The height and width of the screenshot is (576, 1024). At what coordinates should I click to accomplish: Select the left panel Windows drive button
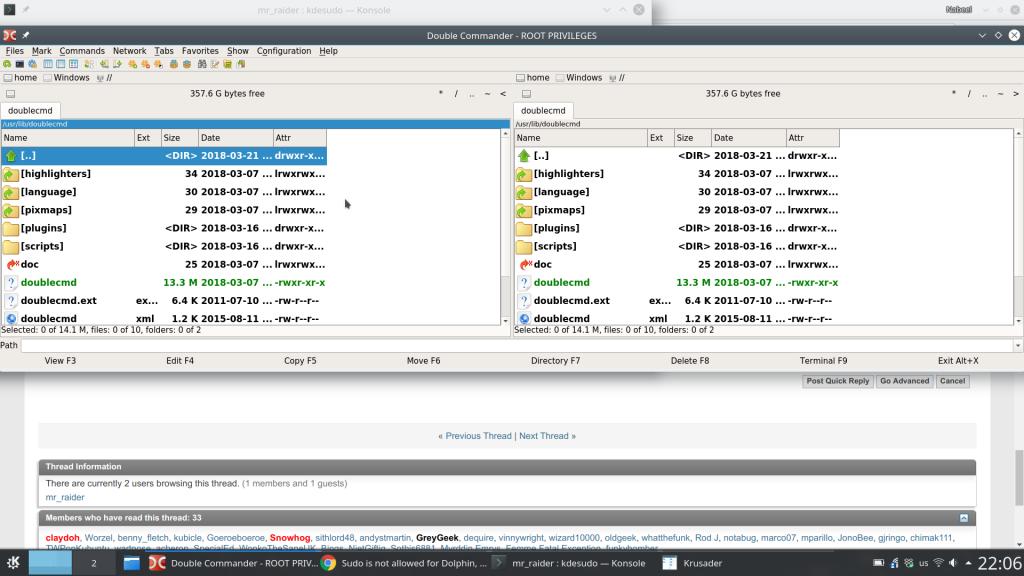pos(66,78)
